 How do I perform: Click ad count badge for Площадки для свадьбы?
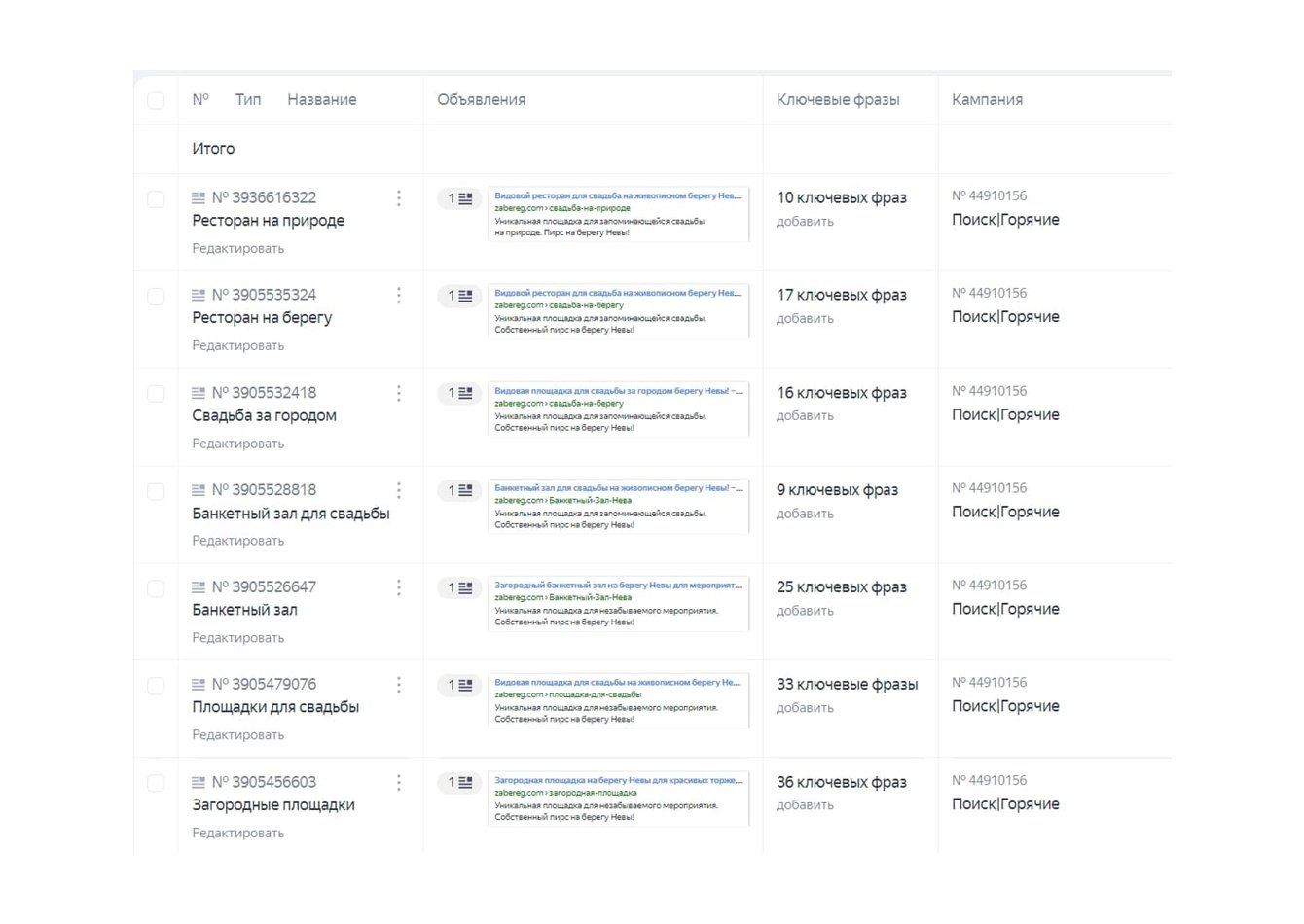pos(459,686)
